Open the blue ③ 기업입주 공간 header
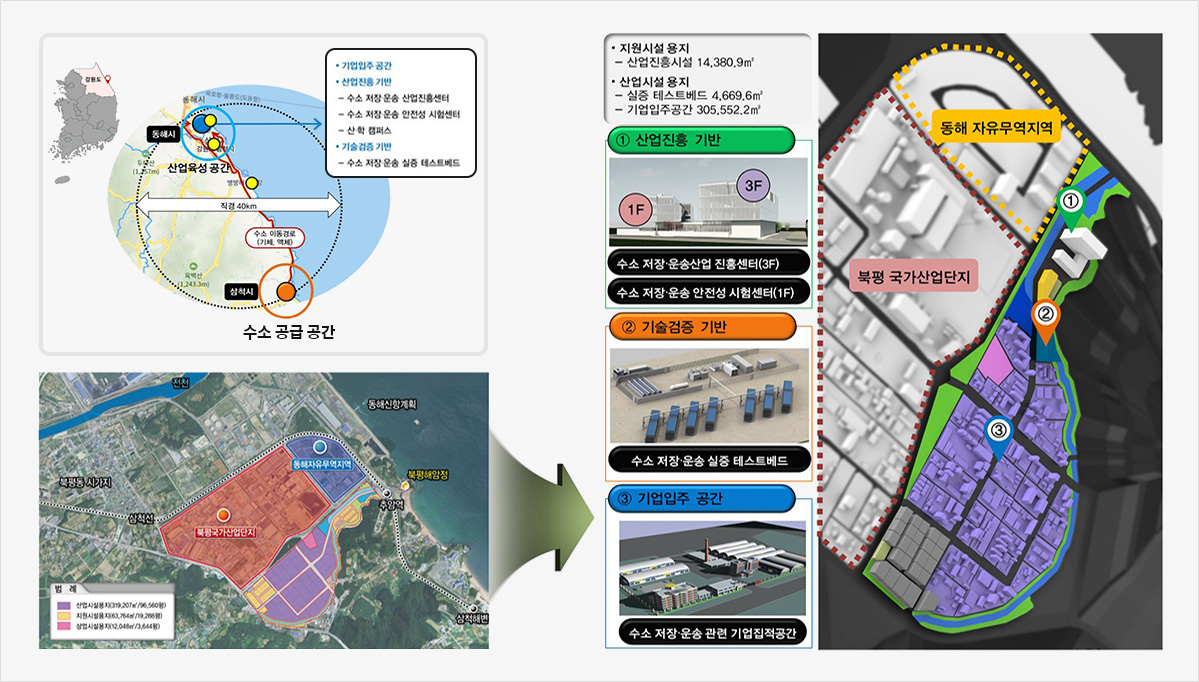 click(x=701, y=499)
